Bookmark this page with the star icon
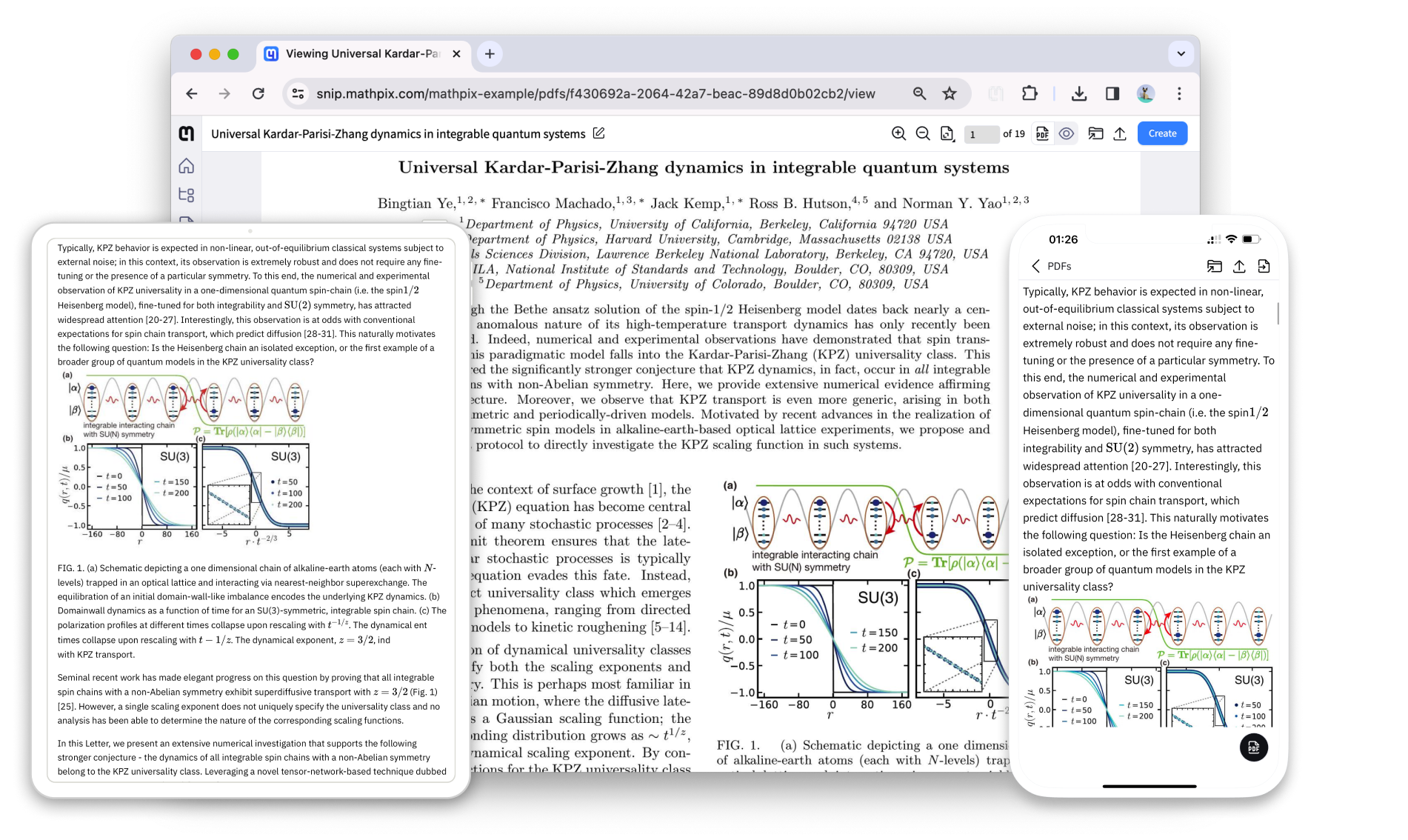The height and width of the screenshot is (840, 1408). [950, 93]
